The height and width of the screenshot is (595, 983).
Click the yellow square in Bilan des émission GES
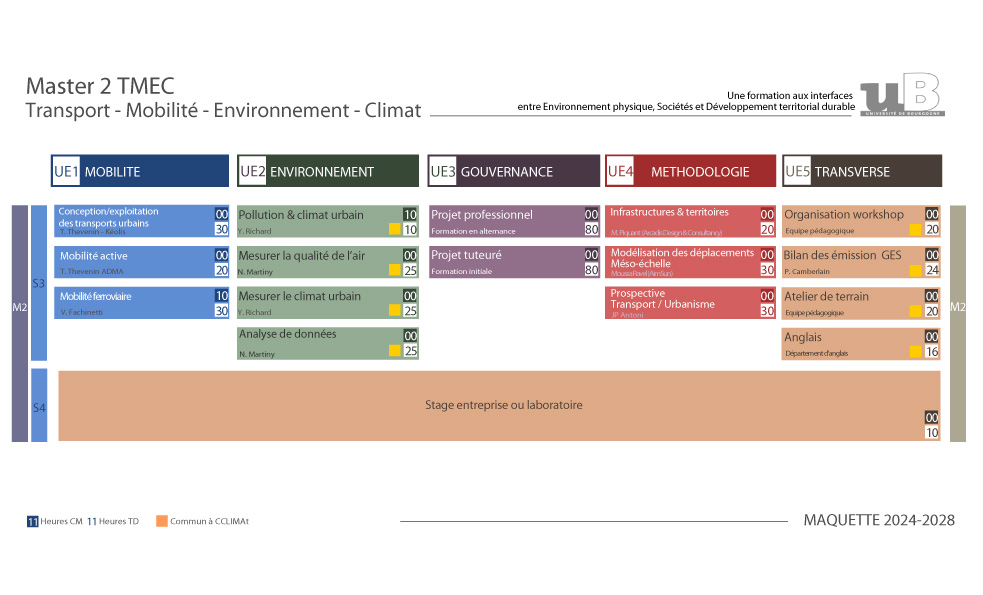915,270
